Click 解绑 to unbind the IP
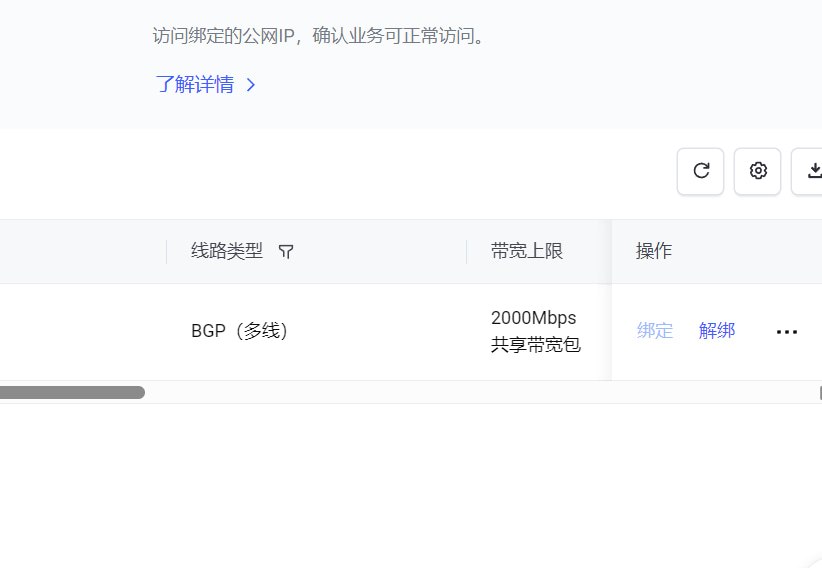Image resolution: width=822 pixels, height=568 pixels. (717, 331)
